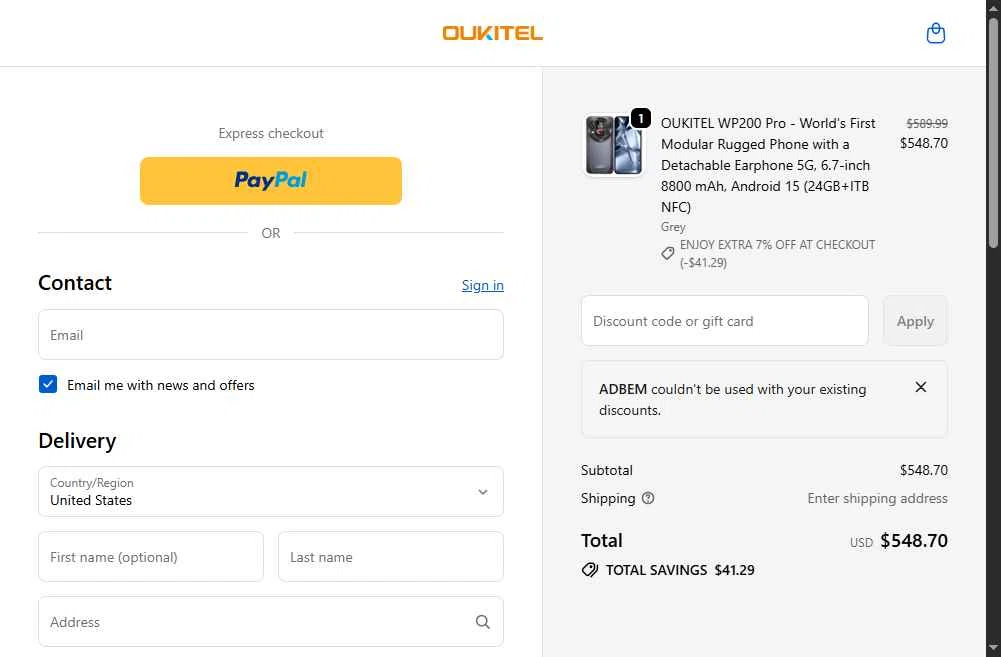Click the OUKITEL WP200 Pro product title

point(768,165)
